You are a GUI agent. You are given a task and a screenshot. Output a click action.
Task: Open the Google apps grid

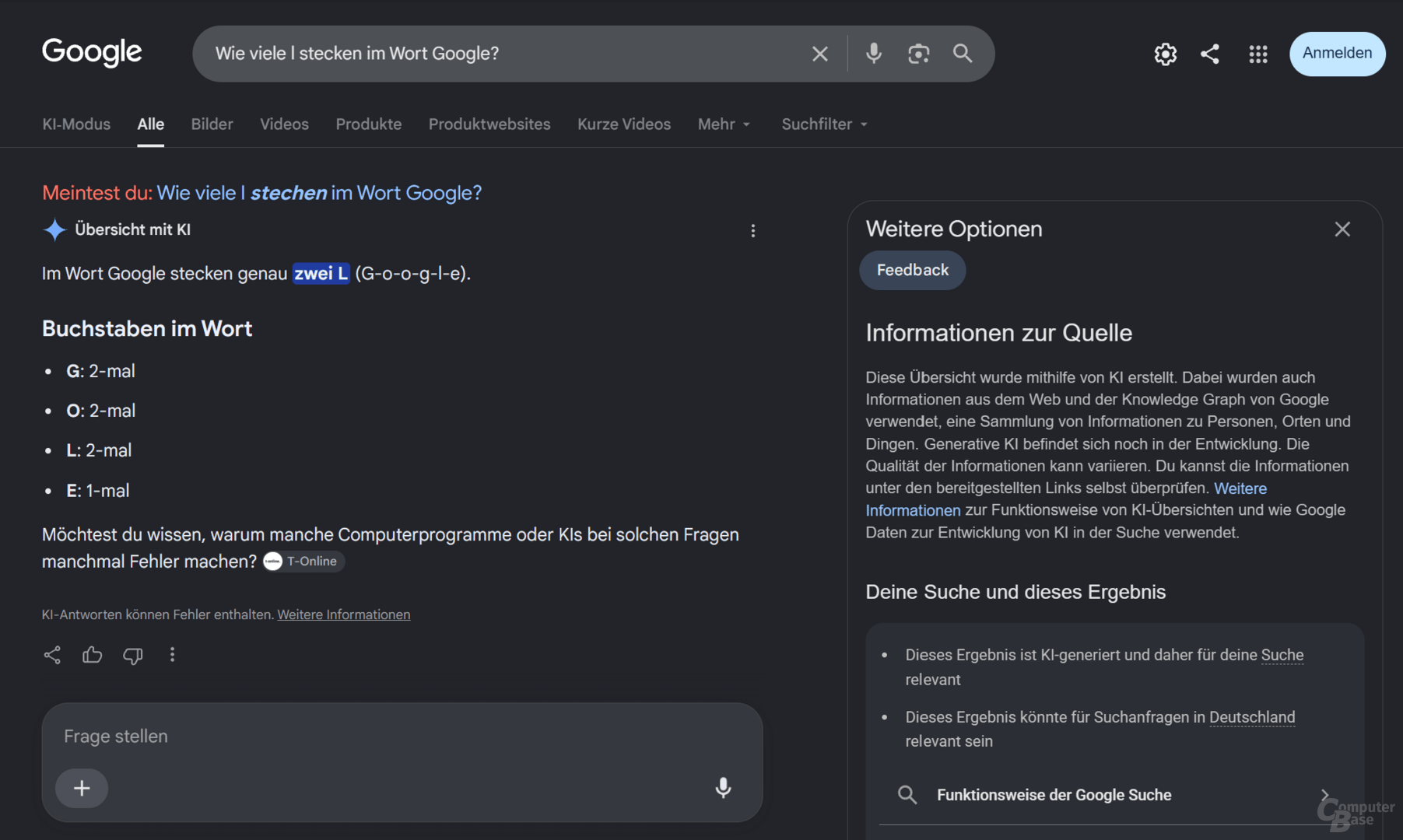[1258, 54]
